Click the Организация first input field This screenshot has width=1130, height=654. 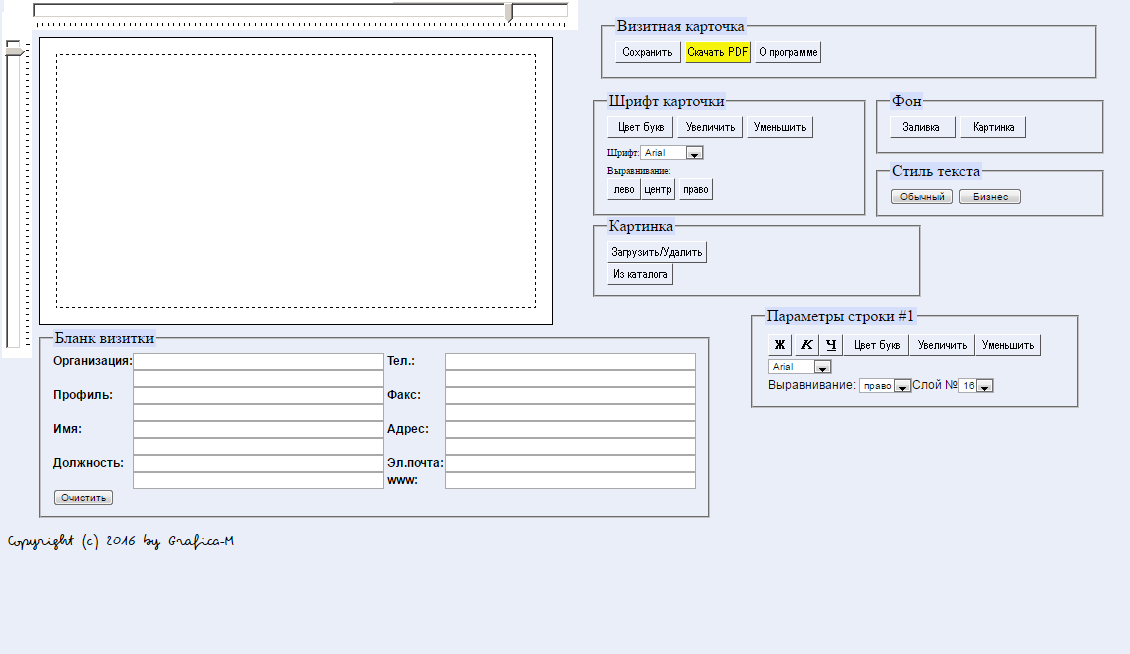pos(258,361)
